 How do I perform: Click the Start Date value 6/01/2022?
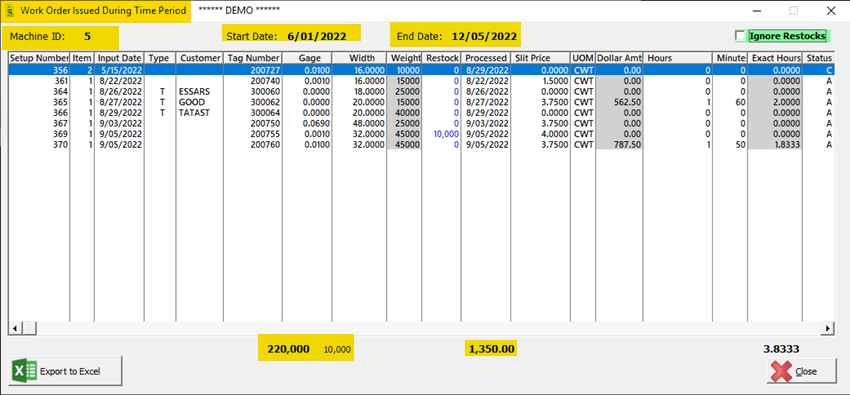(317, 36)
